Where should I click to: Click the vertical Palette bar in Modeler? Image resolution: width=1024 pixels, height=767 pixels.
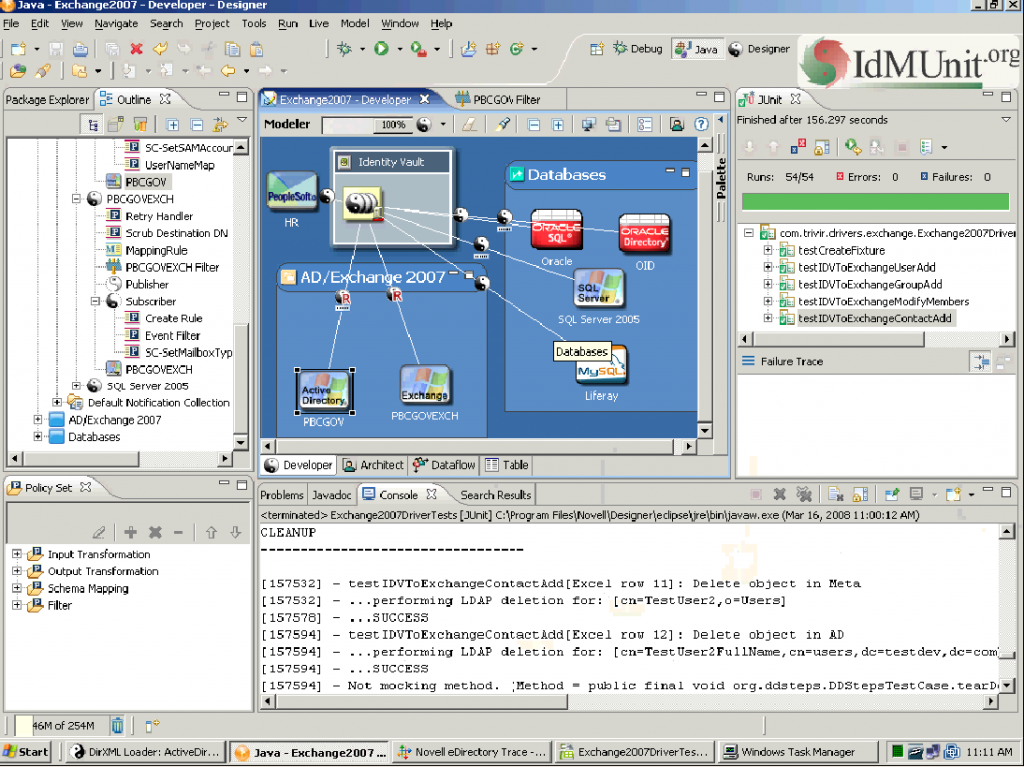(721, 180)
